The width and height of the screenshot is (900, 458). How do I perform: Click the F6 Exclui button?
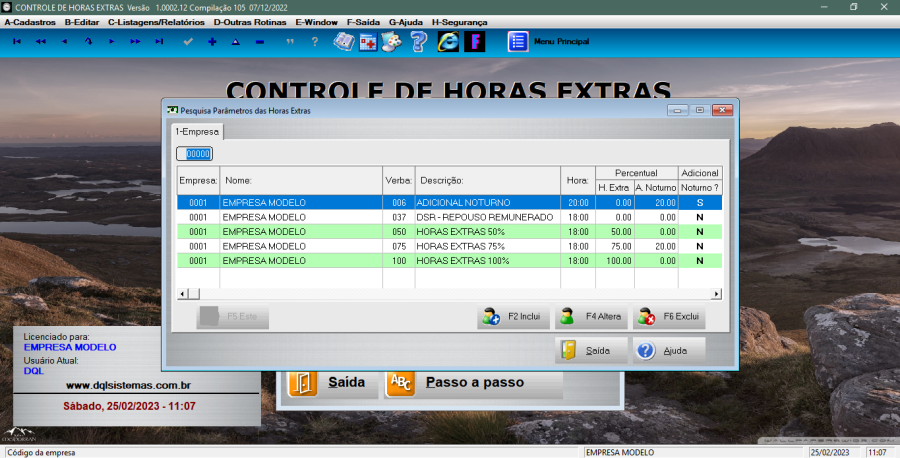[x=670, y=317]
